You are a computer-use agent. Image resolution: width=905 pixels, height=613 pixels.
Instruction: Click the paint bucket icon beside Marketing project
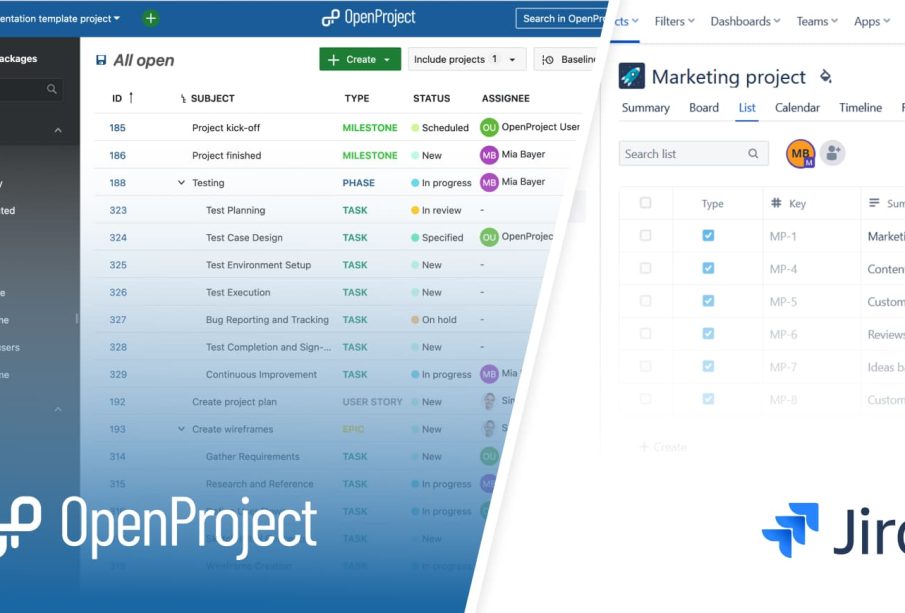[x=825, y=76]
